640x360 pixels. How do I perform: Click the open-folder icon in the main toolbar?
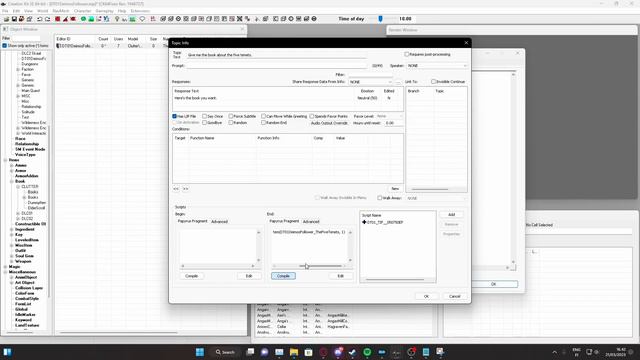pyautogui.click(x=6, y=19)
